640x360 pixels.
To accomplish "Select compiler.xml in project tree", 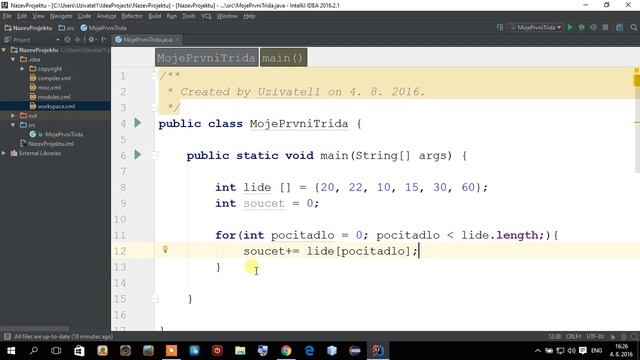I will (x=55, y=78).
